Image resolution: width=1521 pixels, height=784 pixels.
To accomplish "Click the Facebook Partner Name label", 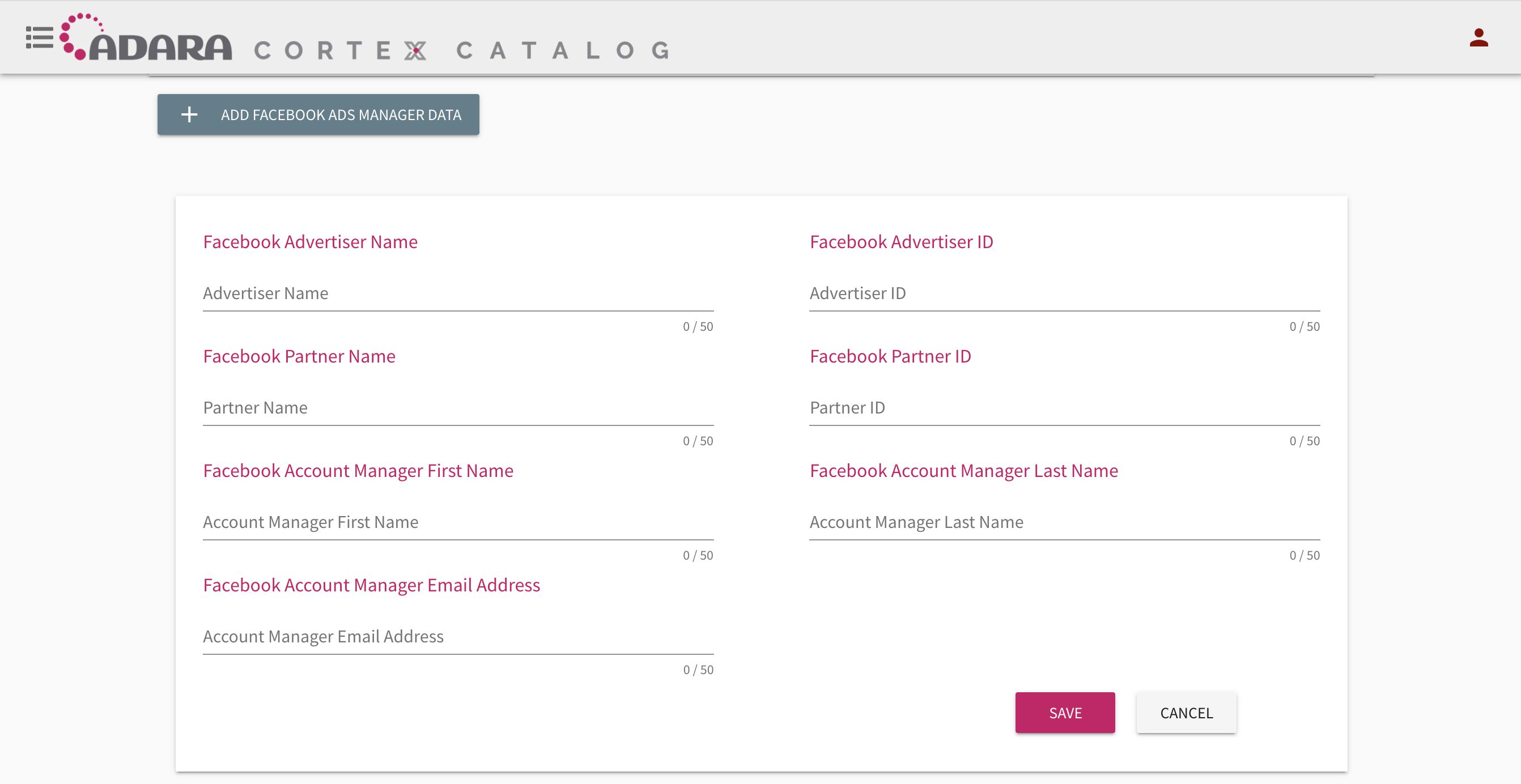I will tap(299, 356).
